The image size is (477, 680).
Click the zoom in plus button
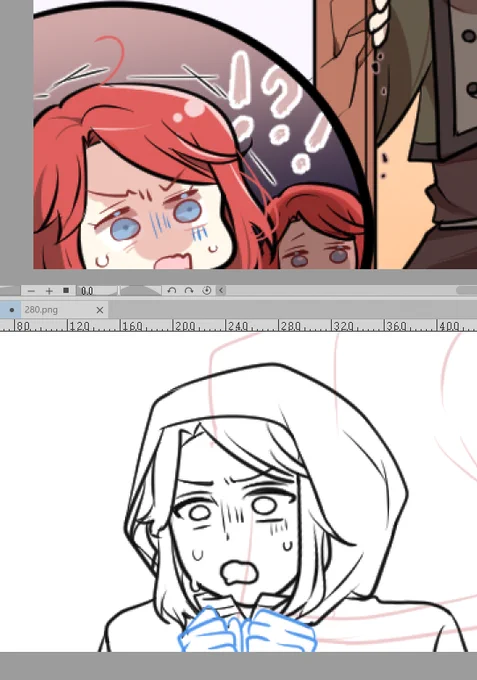(x=49, y=291)
